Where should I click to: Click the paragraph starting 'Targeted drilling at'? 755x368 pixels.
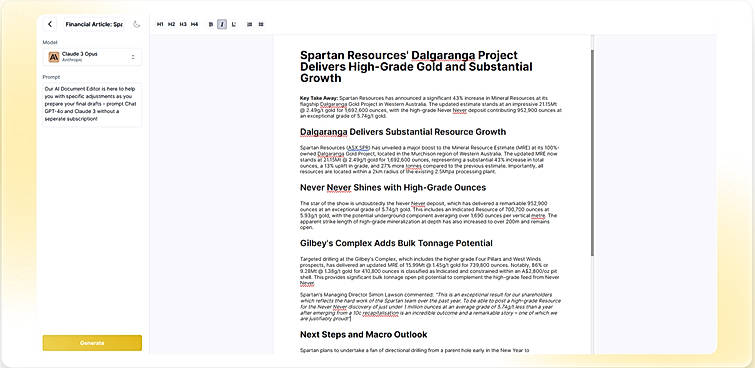point(430,271)
